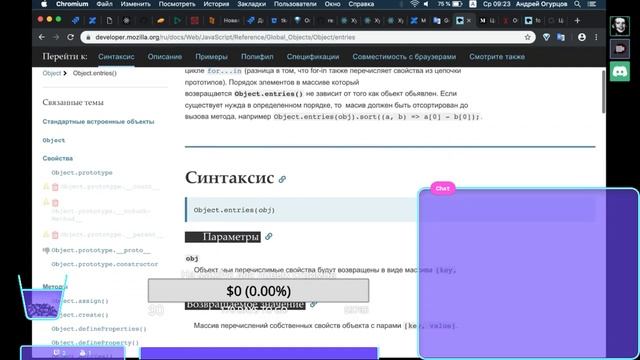Click the anchor link icon beside Параметры heading
This screenshot has height=360, width=640.
[x=269, y=236]
